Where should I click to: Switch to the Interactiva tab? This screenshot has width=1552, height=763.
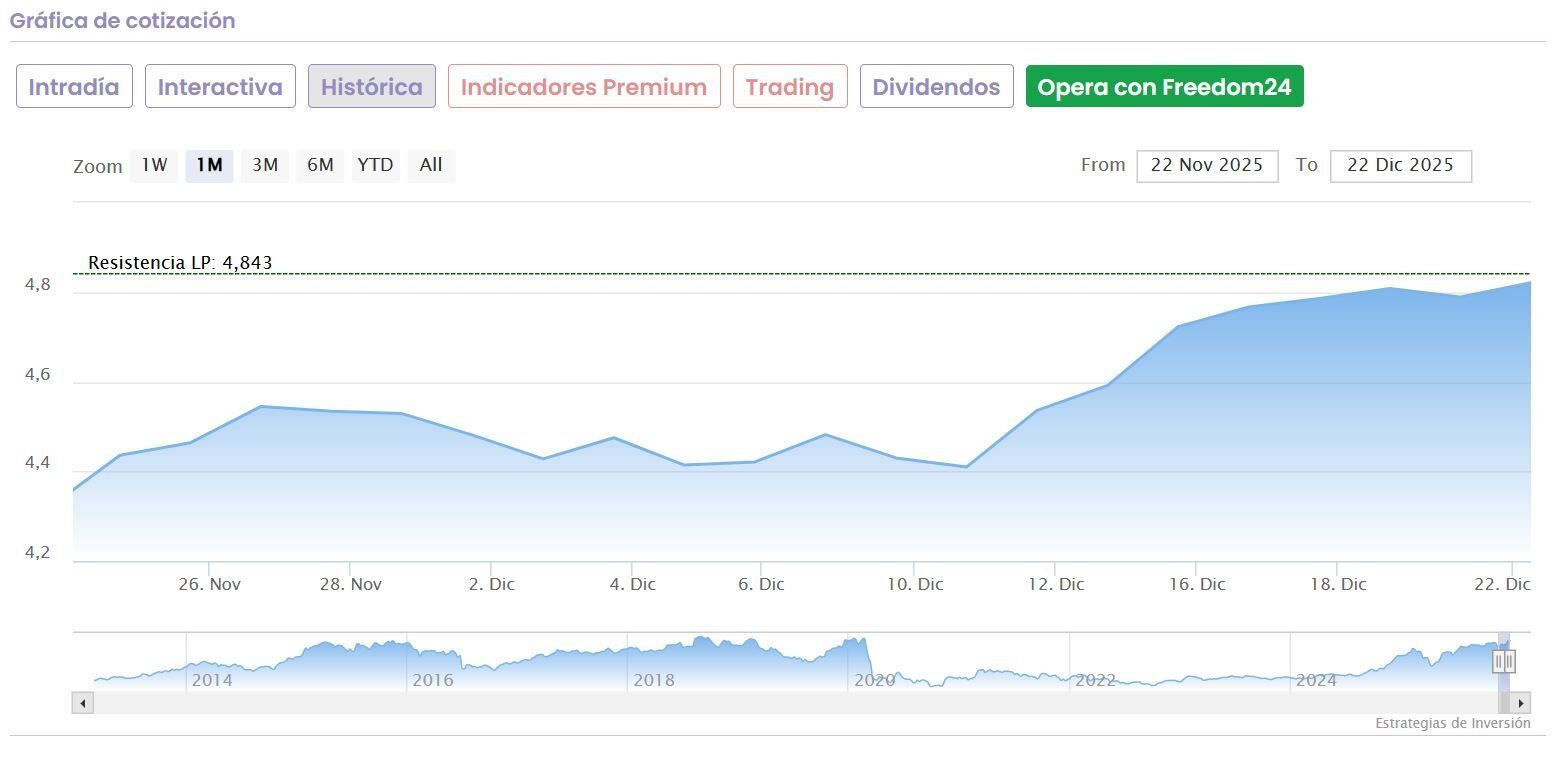[x=220, y=87]
